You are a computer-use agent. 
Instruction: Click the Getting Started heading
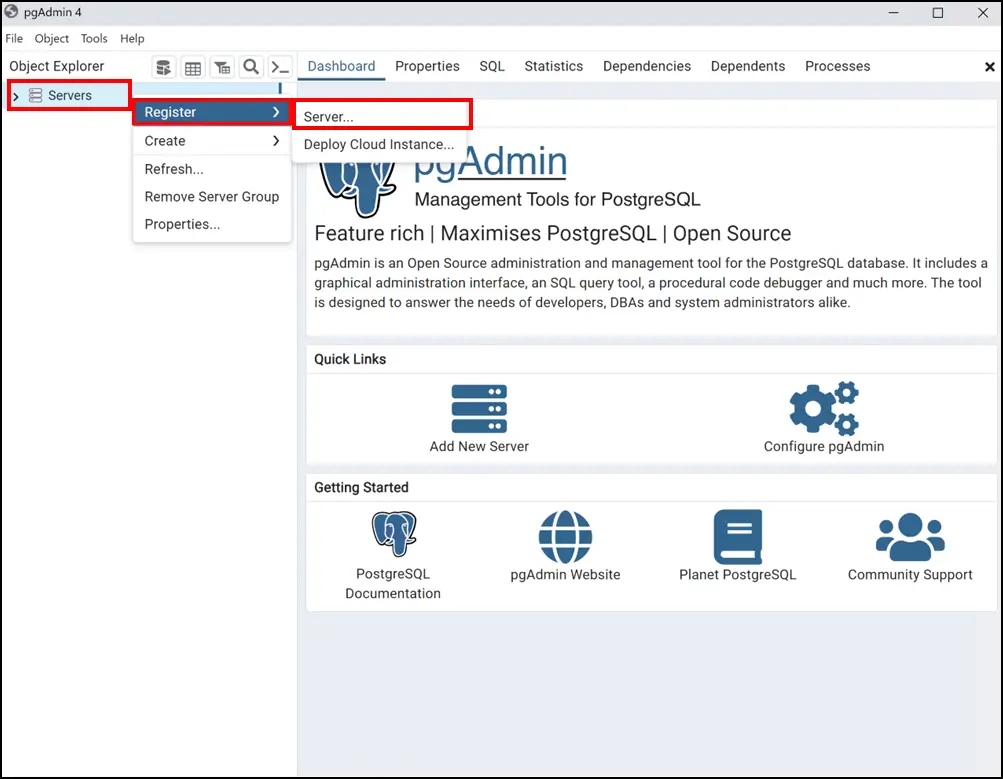(361, 487)
